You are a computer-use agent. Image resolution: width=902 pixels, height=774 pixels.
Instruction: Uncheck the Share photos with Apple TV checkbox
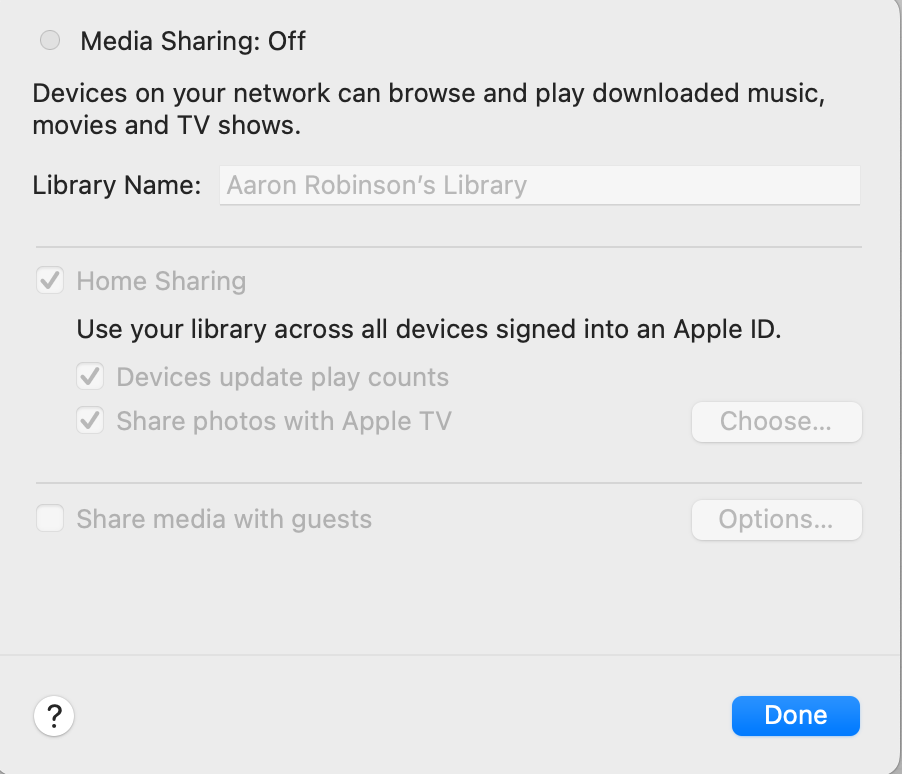[90, 421]
